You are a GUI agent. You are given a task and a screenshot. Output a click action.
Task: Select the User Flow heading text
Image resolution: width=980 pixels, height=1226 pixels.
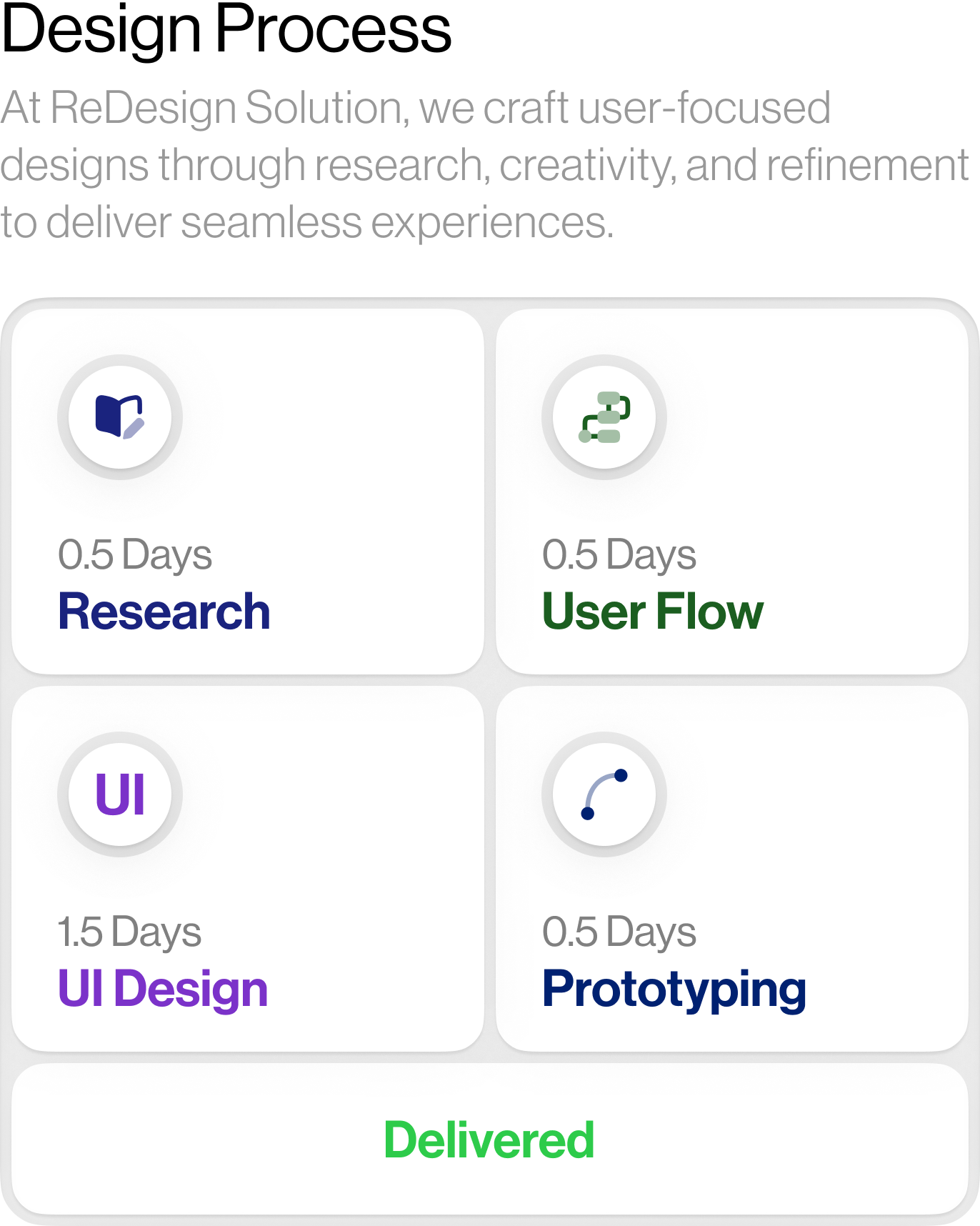coord(653,612)
